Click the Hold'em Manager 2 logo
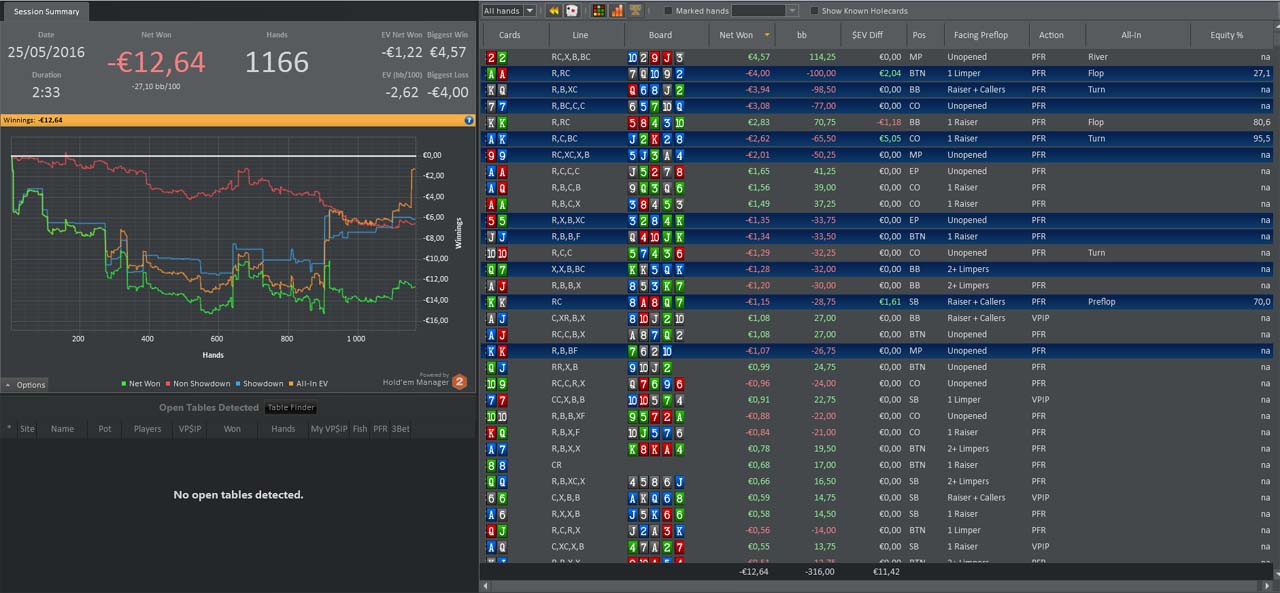 pyautogui.click(x=459, y=381)
